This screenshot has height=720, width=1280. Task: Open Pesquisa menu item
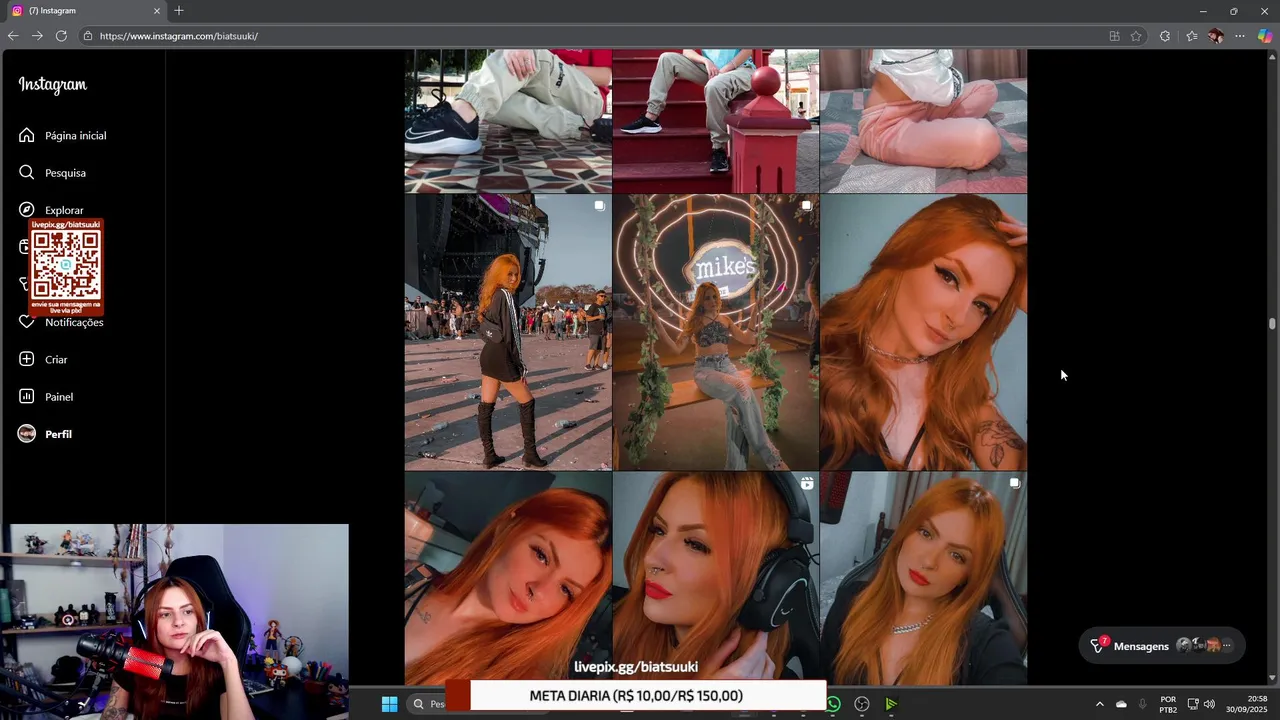coord(65,173)
